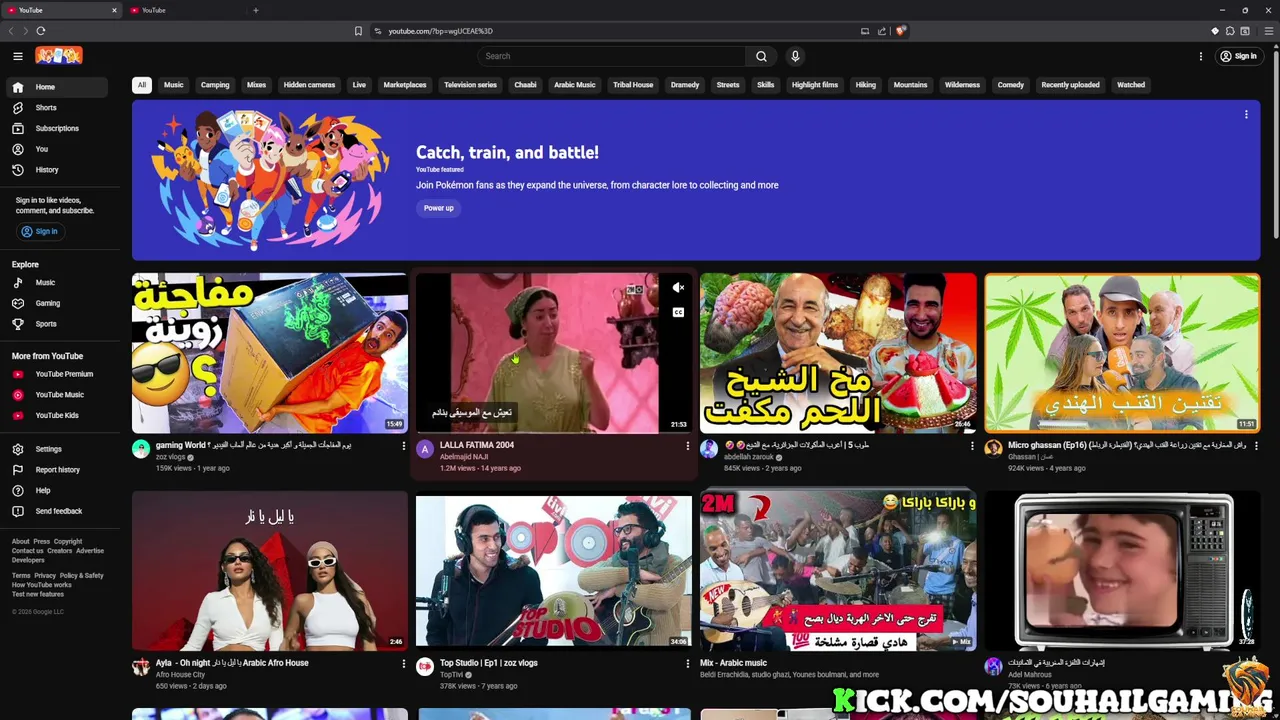The image size is (1280, 720).
Task: Explore the Sports category
Action: (x=56, y=324)
